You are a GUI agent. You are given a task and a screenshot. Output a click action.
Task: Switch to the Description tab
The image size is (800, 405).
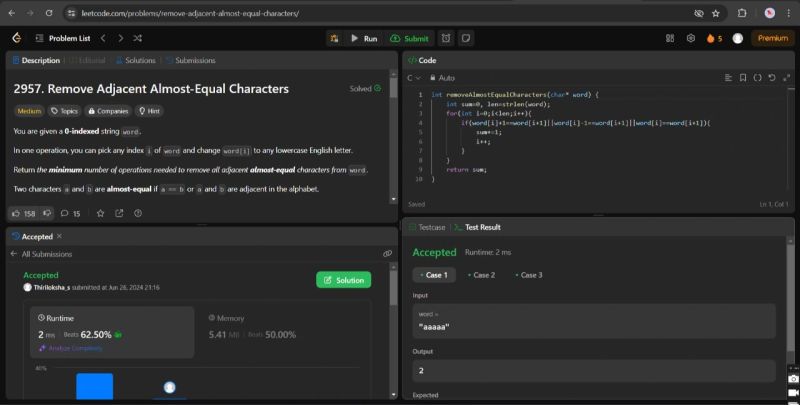point(36,60)
